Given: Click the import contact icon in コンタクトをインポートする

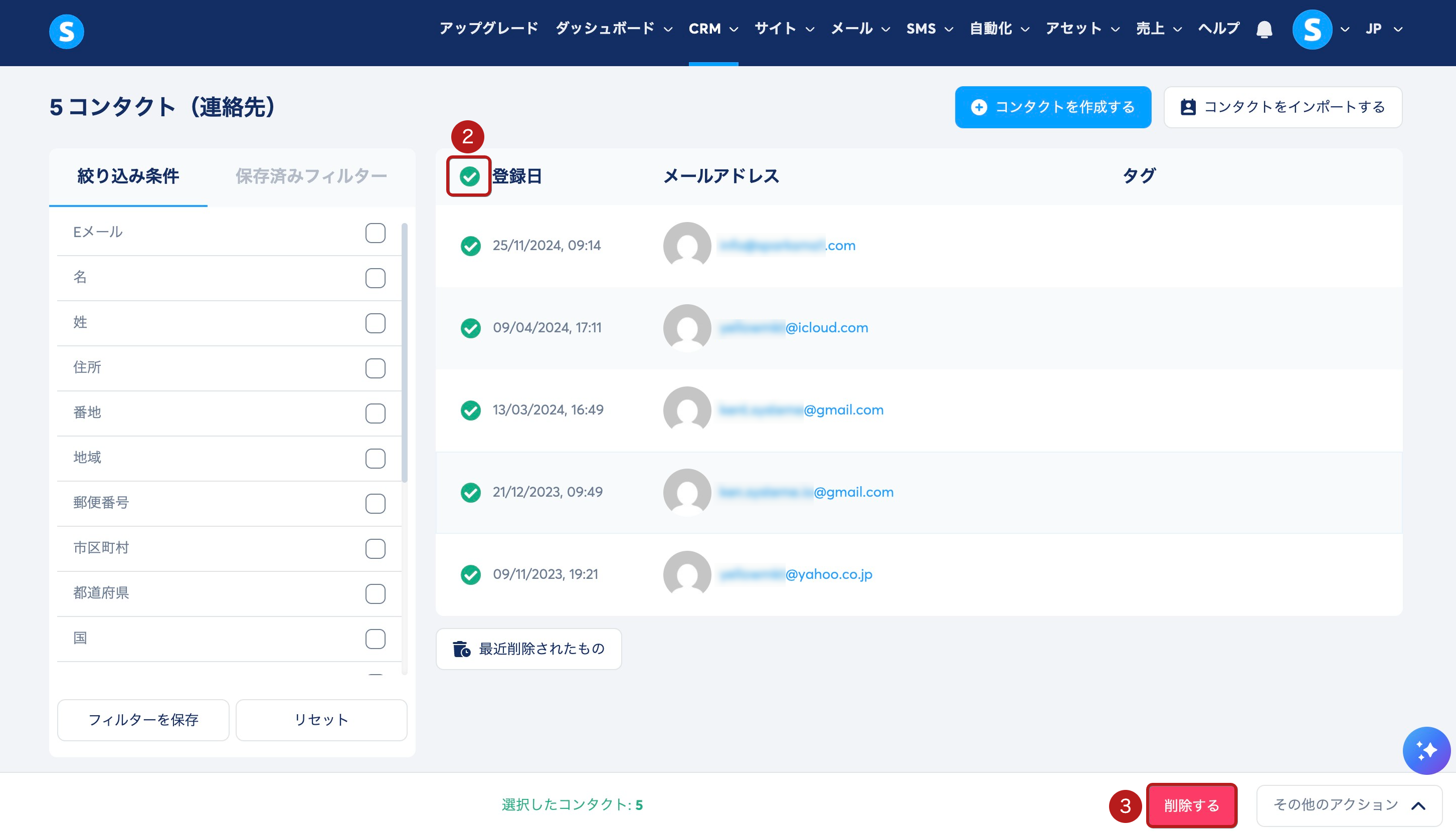Looking at the screenshot, I should pyautogui.click(x=1188, y=107).
